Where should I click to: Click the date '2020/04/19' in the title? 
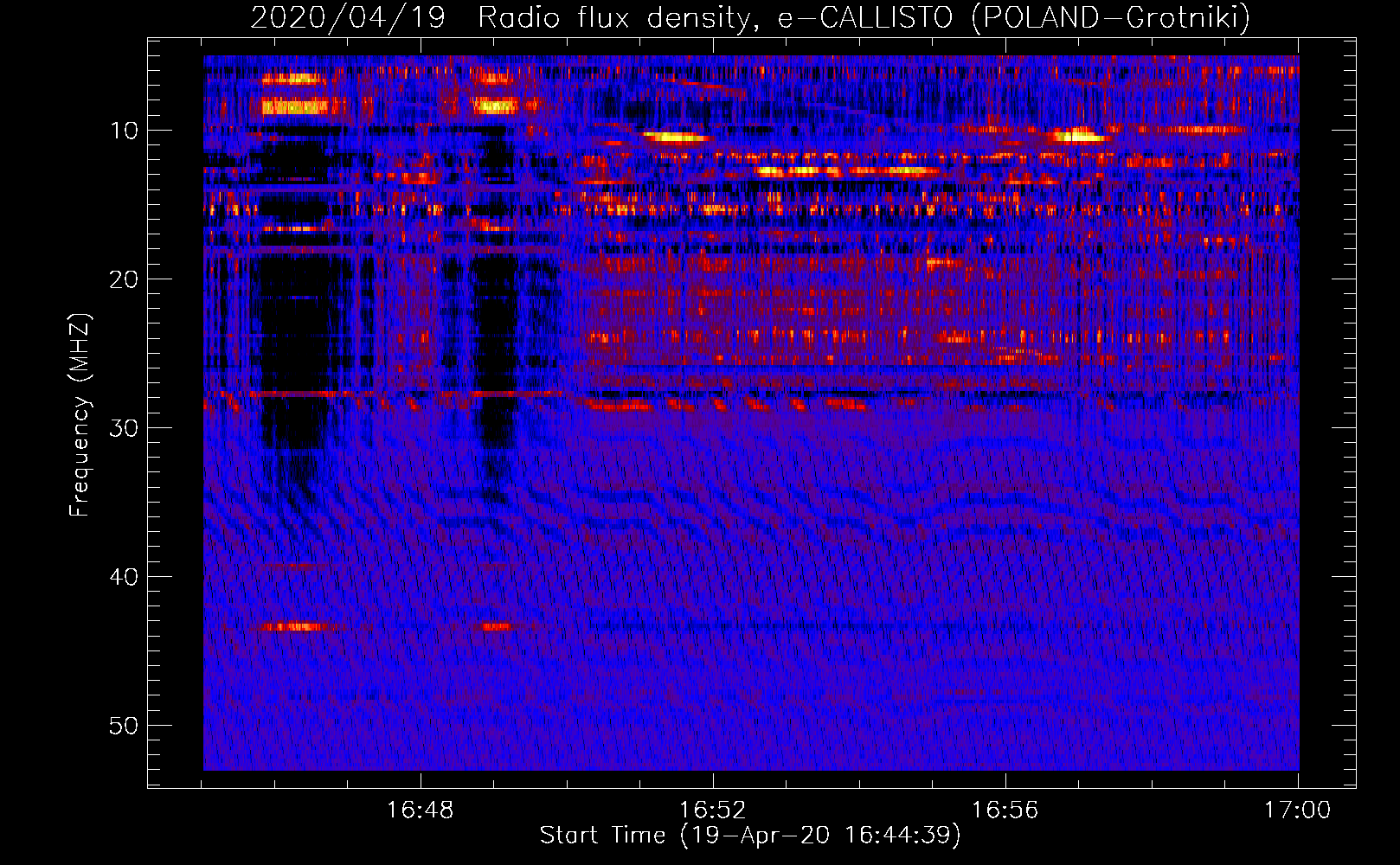348,17
